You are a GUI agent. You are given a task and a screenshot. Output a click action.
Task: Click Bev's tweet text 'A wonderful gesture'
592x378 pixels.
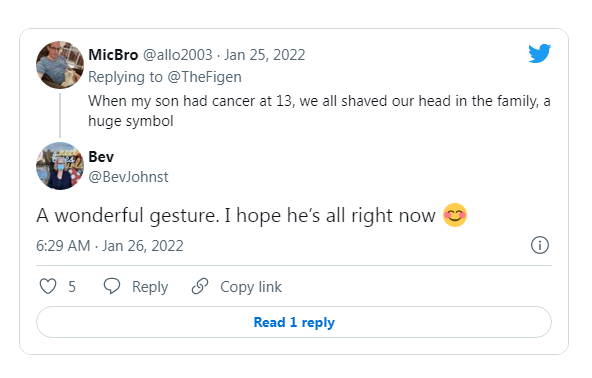[252, 215]
